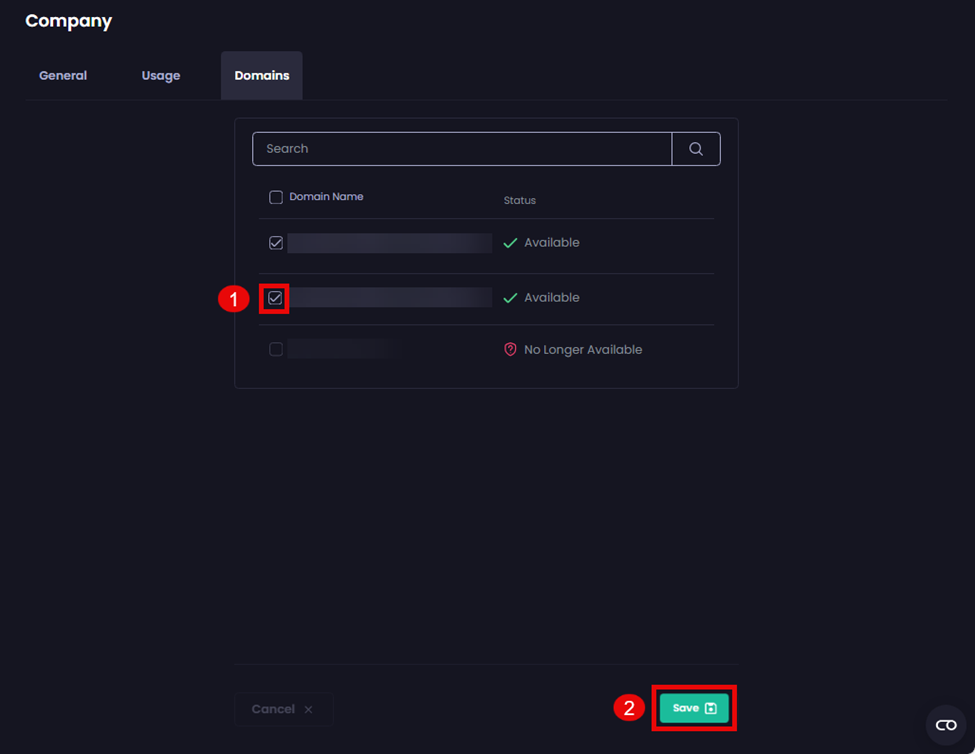Click the Status column header
Screen dimensions: 975x754
pos(519,200)
